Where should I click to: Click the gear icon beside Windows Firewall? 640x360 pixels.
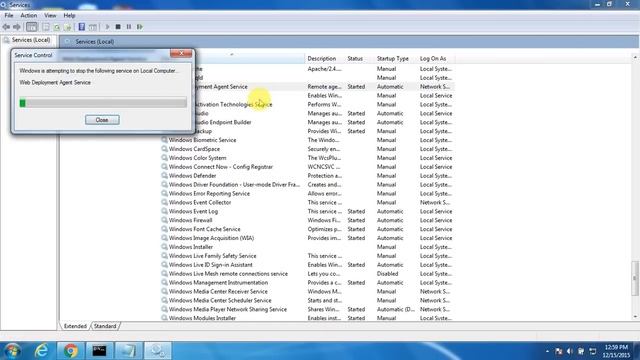(164, 220)
